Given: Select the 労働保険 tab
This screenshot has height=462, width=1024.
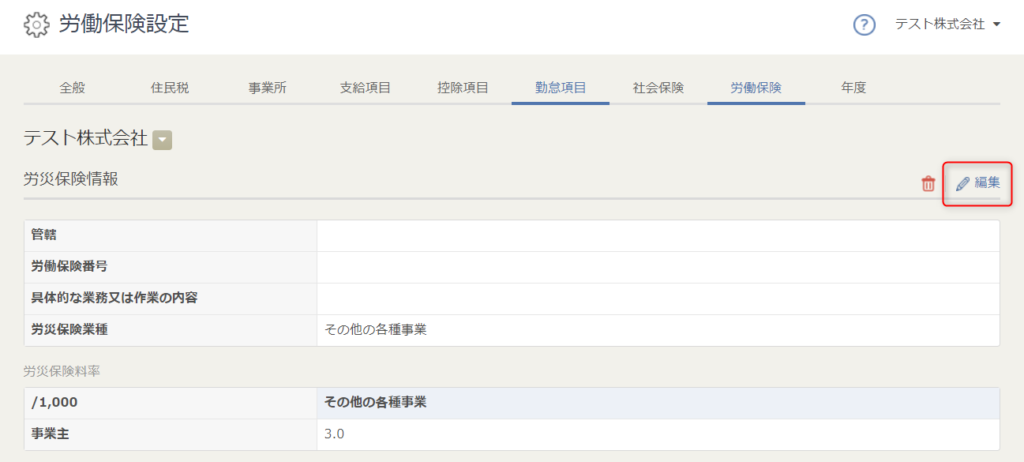Looking at the screenshot, I should [756, 88].
